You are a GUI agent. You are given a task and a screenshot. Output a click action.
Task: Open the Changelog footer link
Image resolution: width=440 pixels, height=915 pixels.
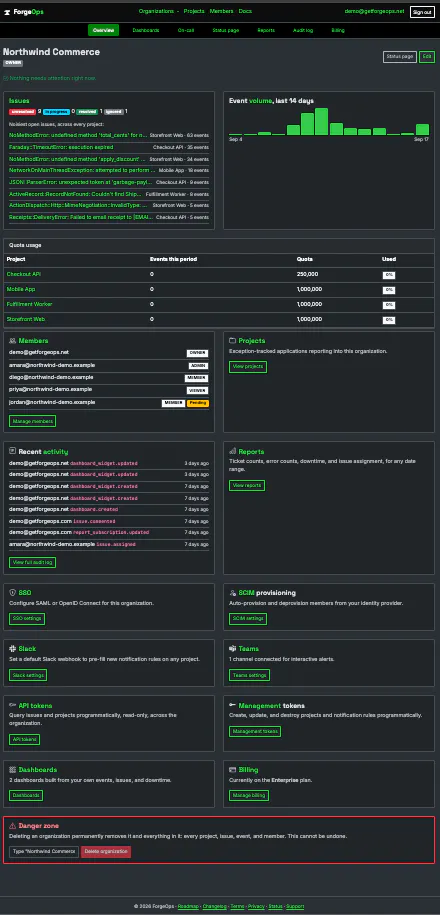[214, 906]
